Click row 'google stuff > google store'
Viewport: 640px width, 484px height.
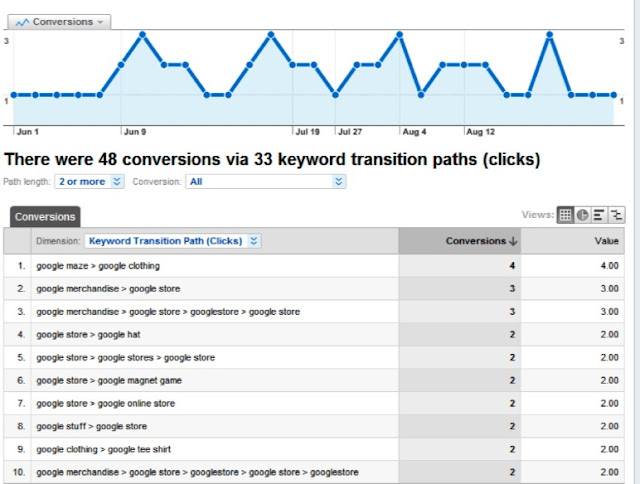[314, 426]
